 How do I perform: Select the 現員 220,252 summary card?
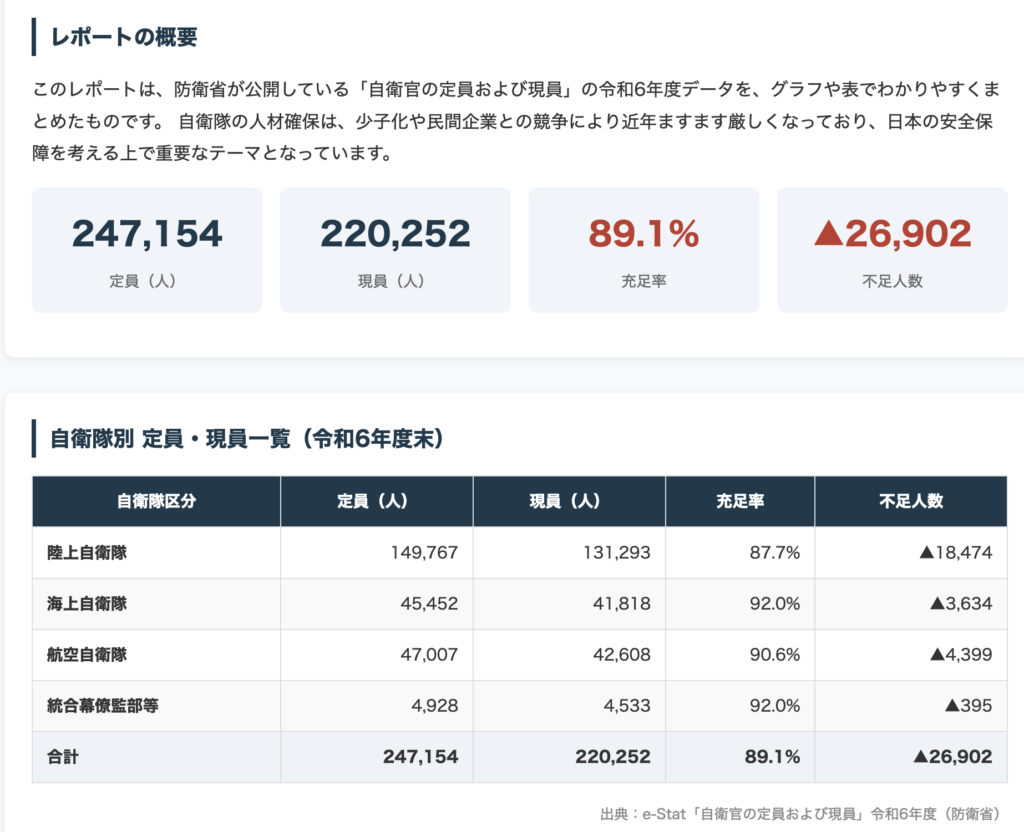pos(395,250)
